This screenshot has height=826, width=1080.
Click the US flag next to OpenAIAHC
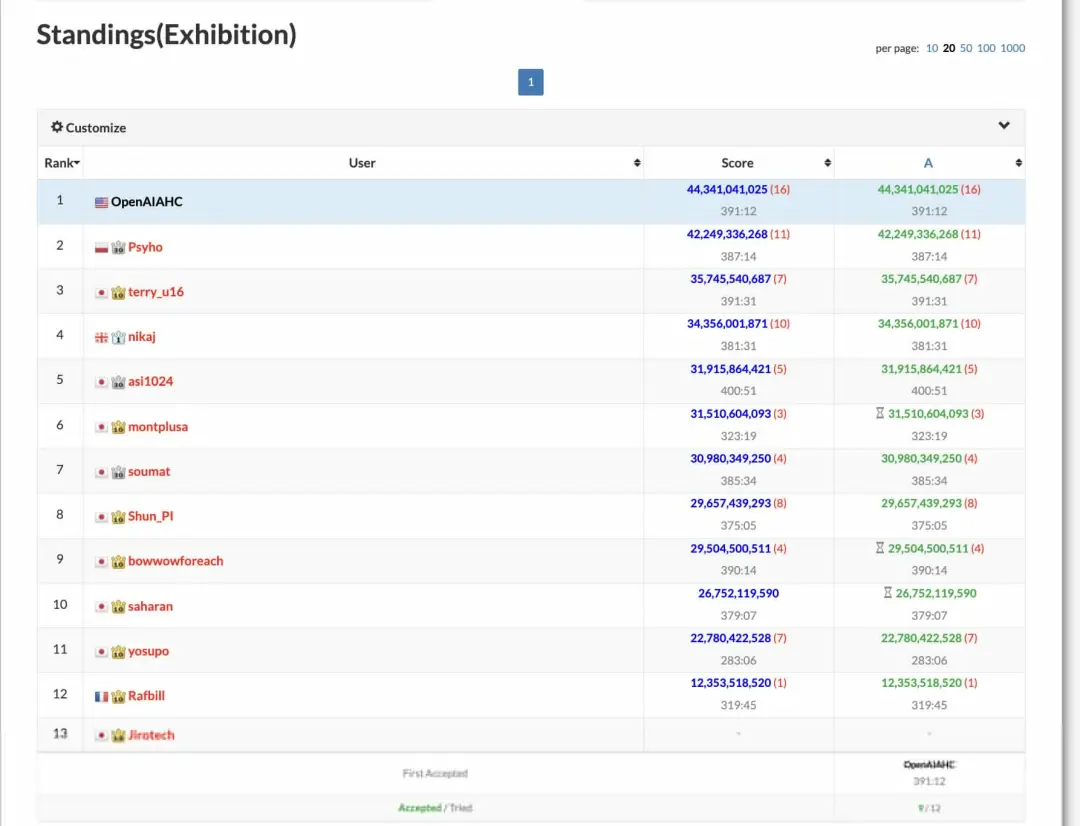(x=101, y=202)
